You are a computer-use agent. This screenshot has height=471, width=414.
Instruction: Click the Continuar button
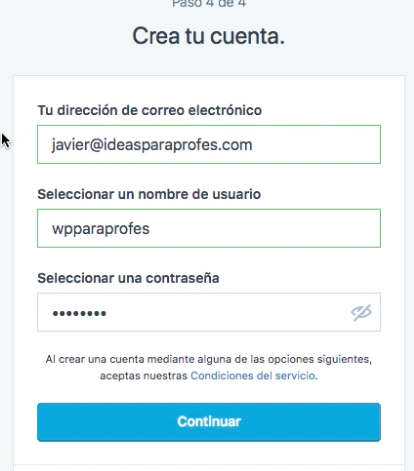(209, 422)
